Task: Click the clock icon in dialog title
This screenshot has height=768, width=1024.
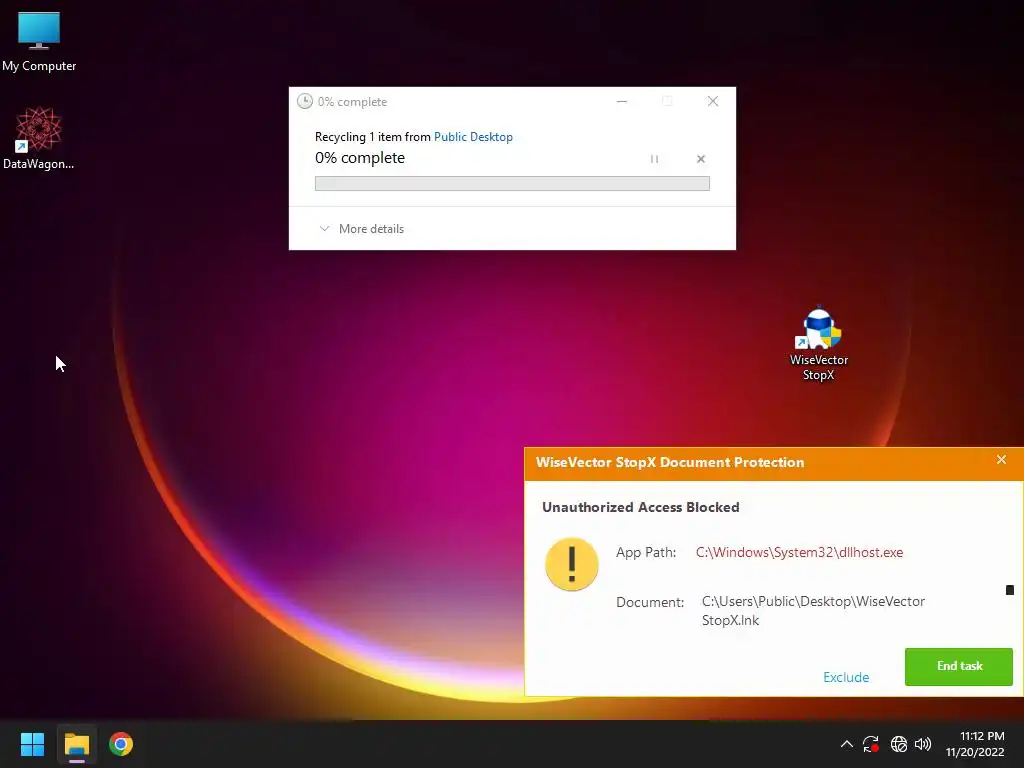Action: click(304, 101)
